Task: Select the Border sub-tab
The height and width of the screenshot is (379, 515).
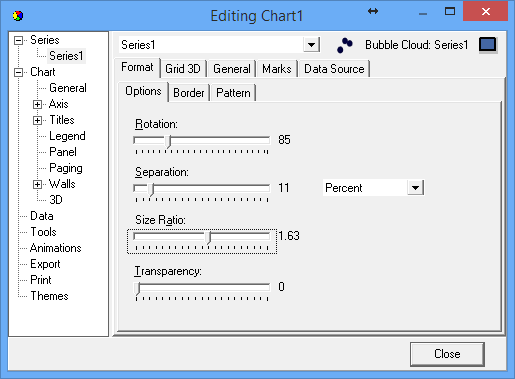Action: (189, 93)
